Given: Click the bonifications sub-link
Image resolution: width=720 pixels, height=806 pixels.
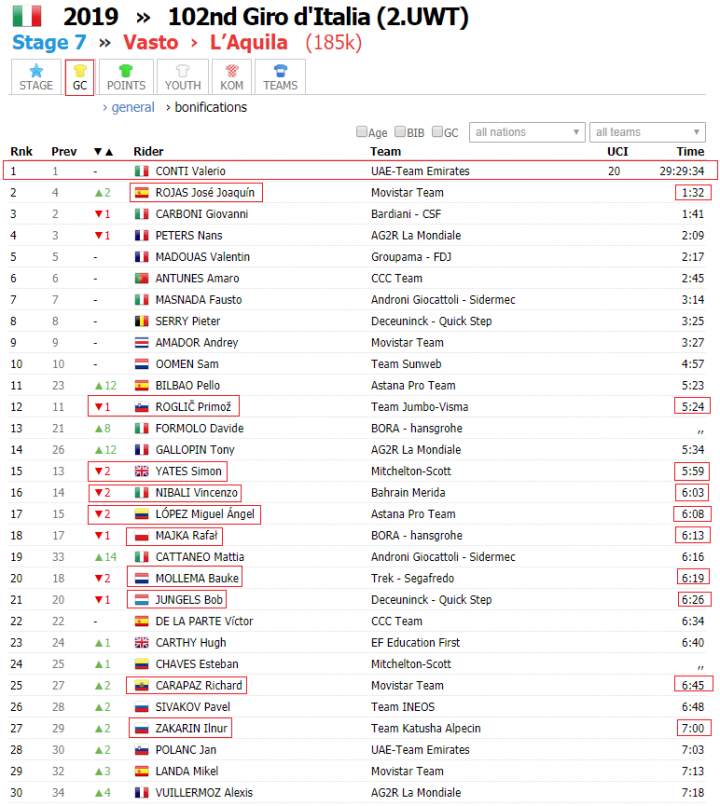Looking at the screenshot, I should click(211, 107).
